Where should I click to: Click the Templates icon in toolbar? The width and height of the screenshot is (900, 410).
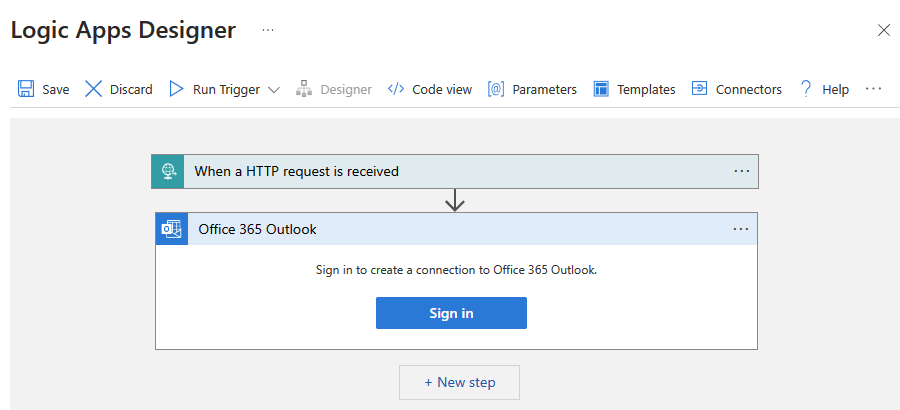[601, 89]
